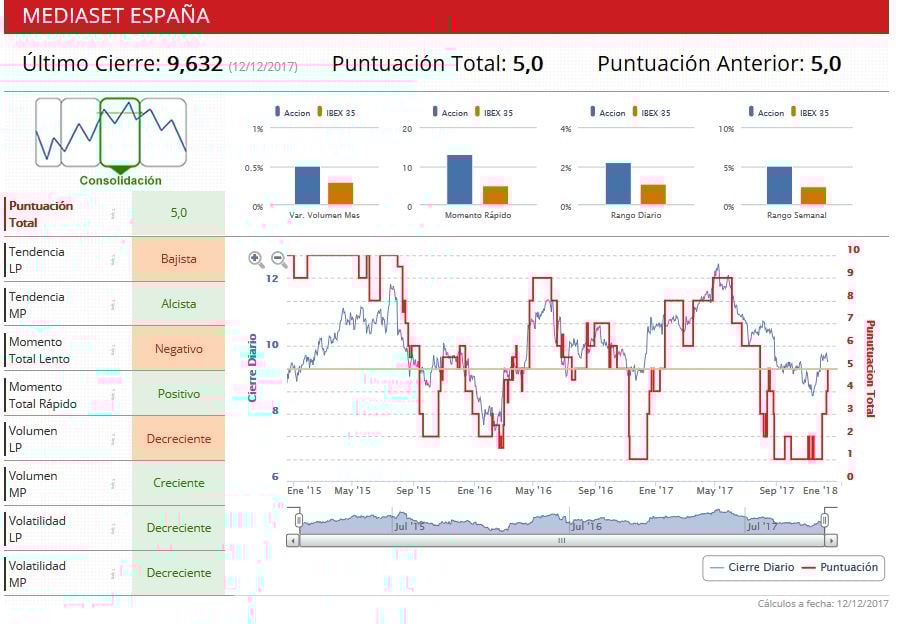
Task: Click the Negativo value cell
Action: pyautogui.click(x=179, y=349)
